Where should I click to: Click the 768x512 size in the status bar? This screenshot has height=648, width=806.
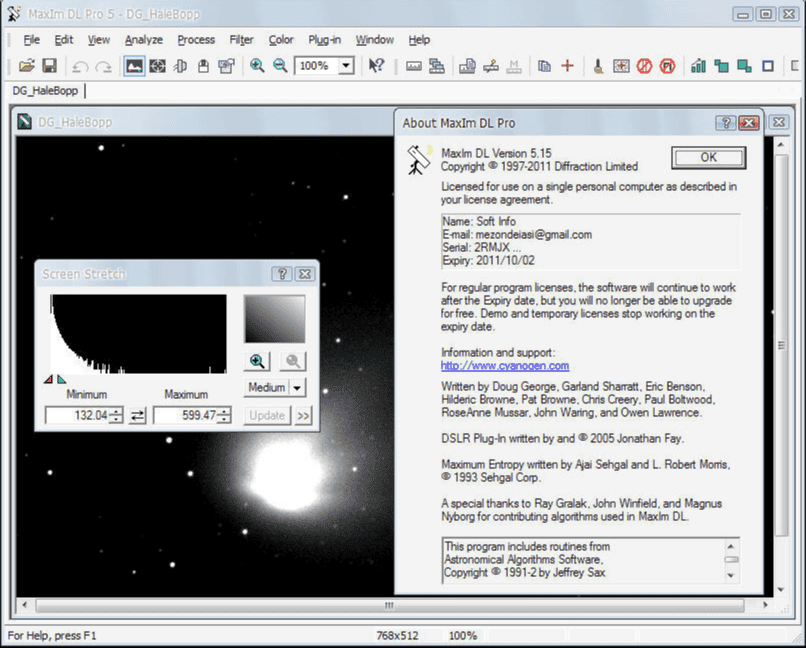point(397,636)
